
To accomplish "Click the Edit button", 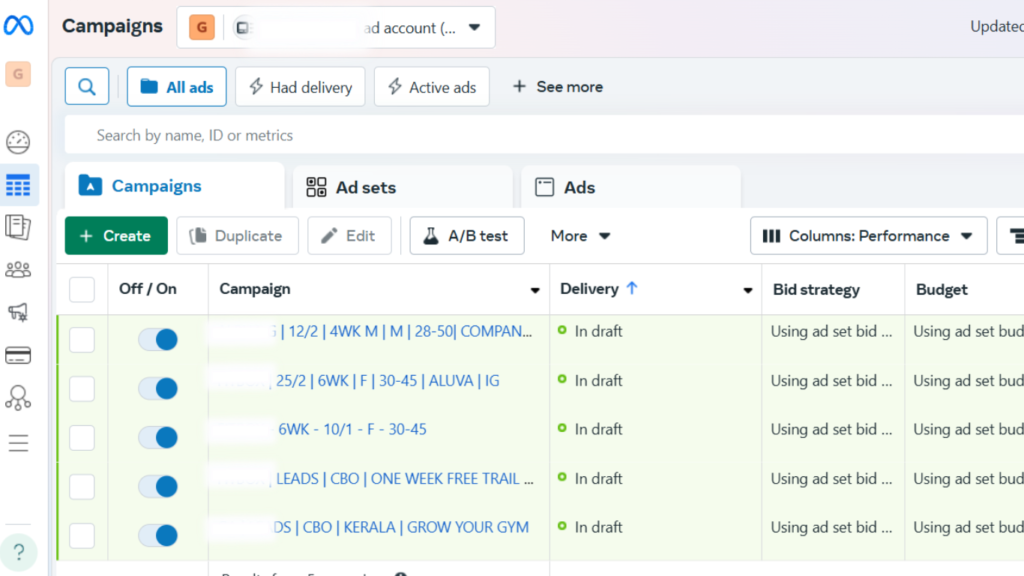I will pyautogui.click(x=349, y=236).
